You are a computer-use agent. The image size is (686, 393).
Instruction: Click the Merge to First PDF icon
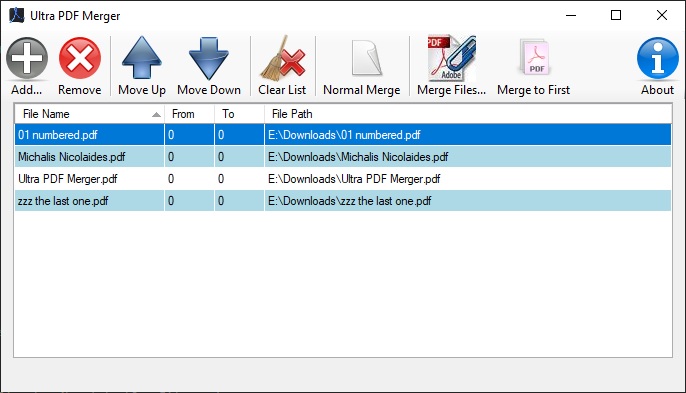tap(534, 57)
